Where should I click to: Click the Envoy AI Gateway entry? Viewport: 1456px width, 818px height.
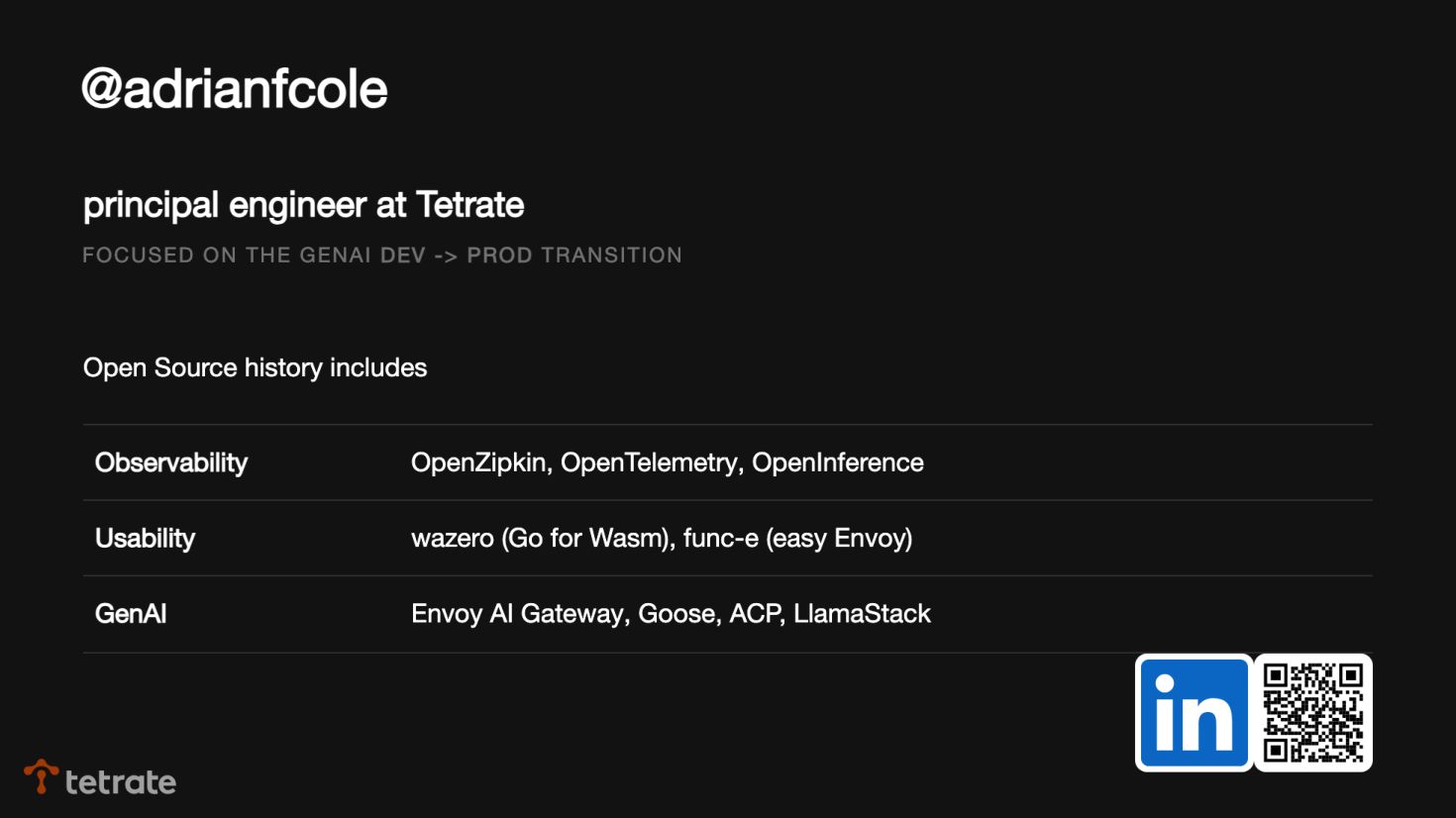pos(518,614)
